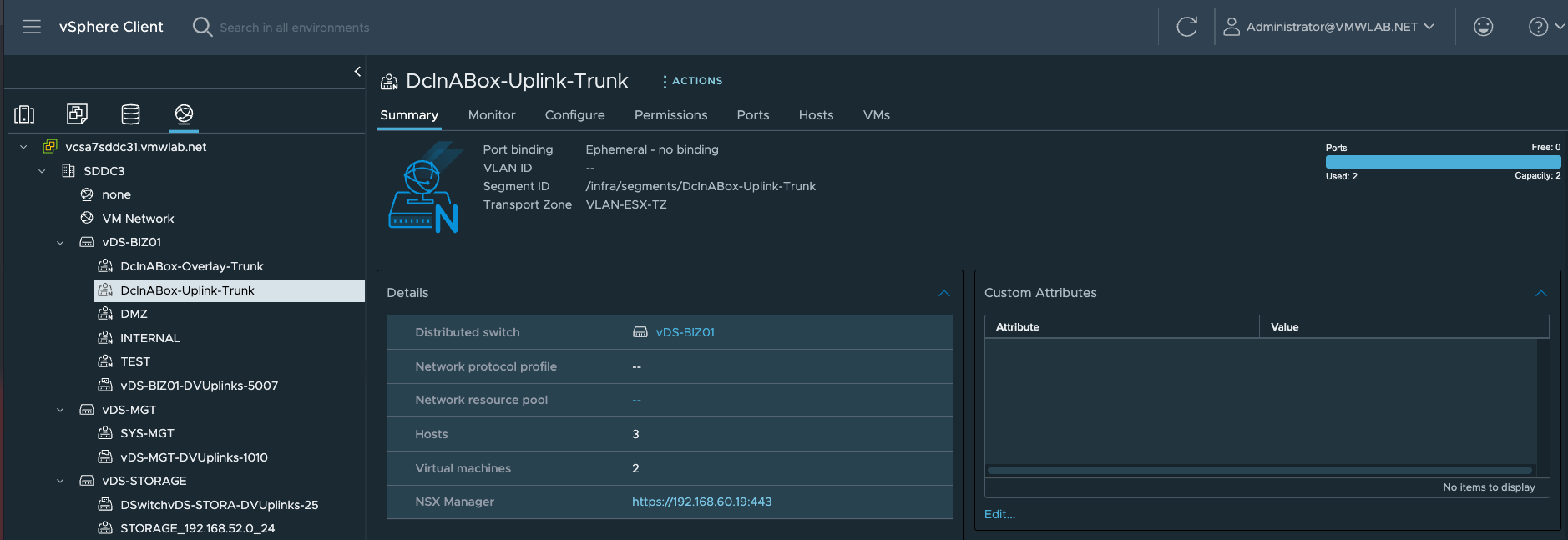Collapse the Details panel
The height and width of the screenshot is (540, 1568).
943,293
